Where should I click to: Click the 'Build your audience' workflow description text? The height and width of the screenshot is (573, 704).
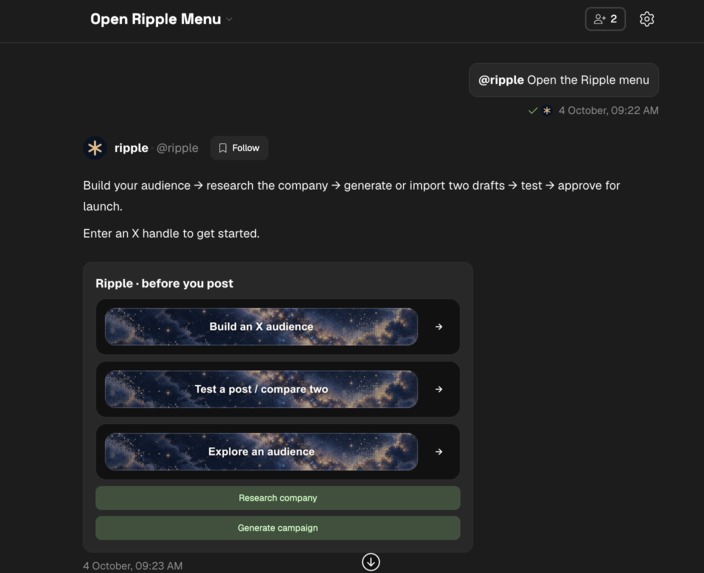pyautogui.click(x=352, y=196)
